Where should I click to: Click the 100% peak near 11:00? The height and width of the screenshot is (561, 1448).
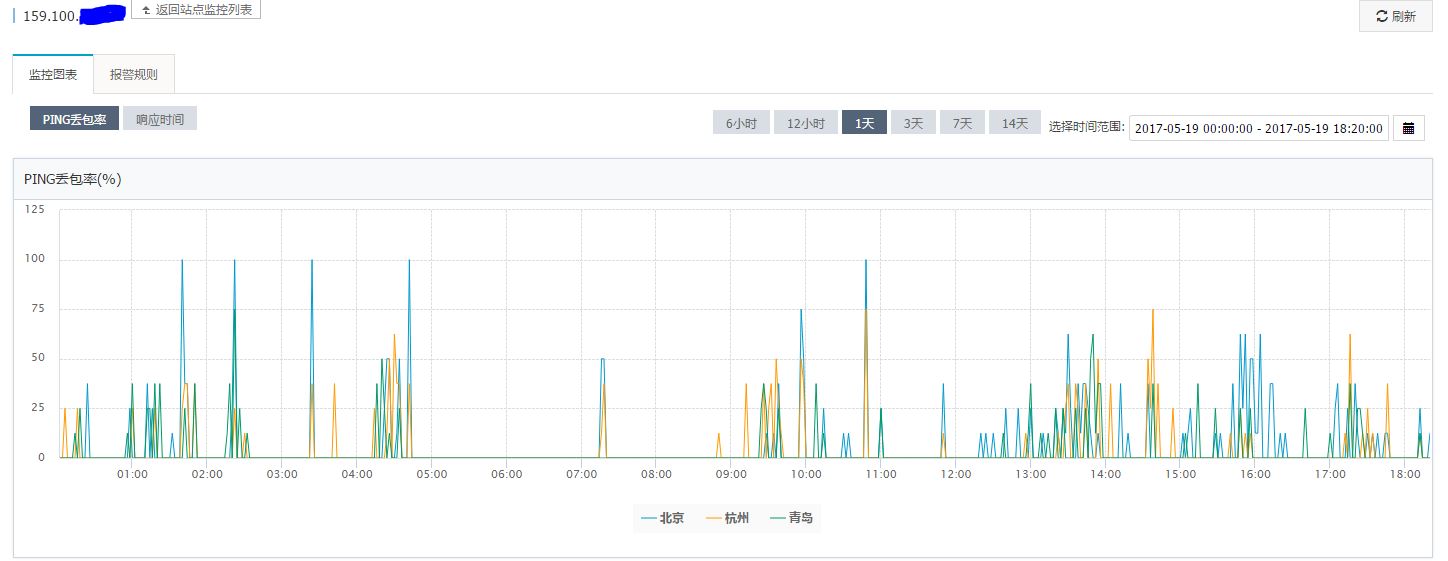866,261
